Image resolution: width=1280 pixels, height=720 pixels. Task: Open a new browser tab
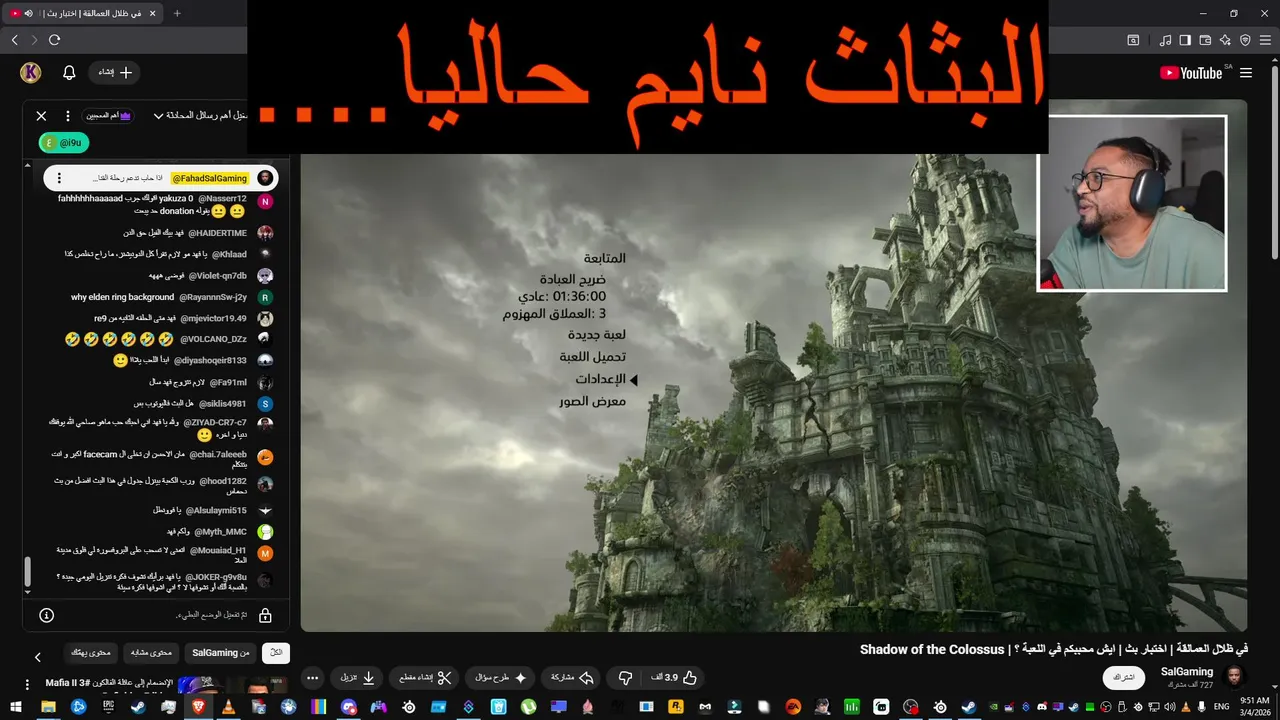(177, 13)
